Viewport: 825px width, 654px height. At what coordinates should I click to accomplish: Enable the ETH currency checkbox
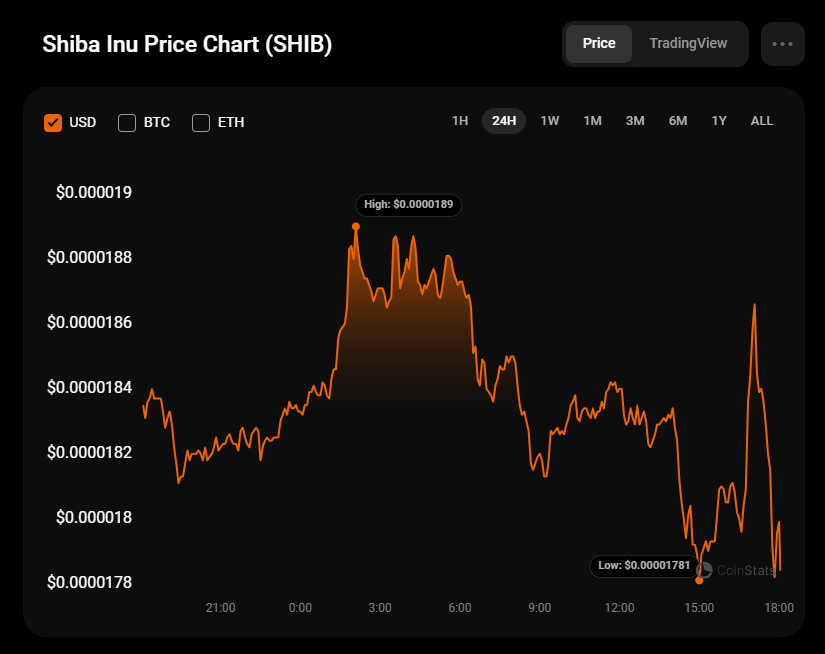(x=201, y=123)
